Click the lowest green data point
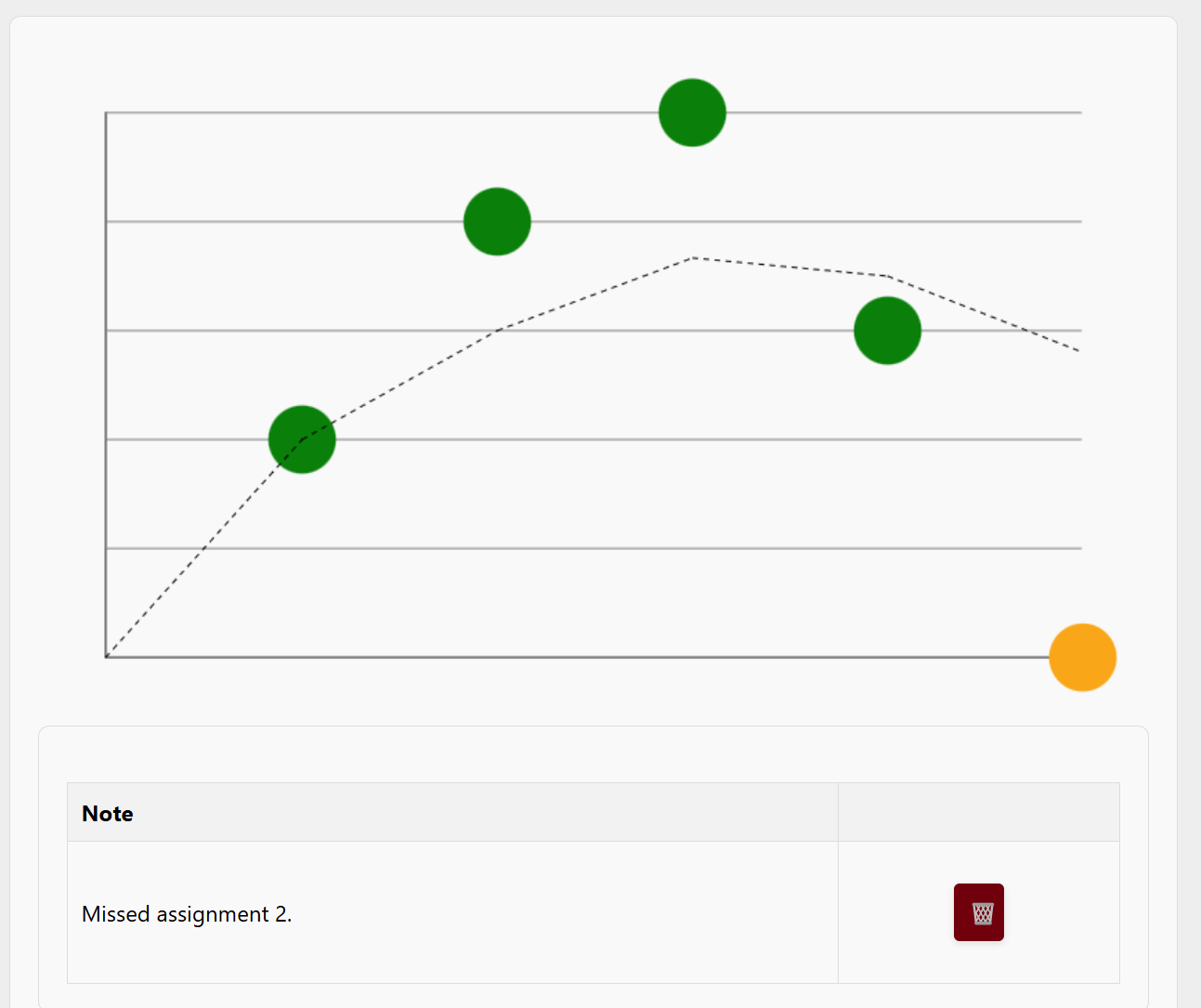 pyautogui.click(x=302, y=439)
